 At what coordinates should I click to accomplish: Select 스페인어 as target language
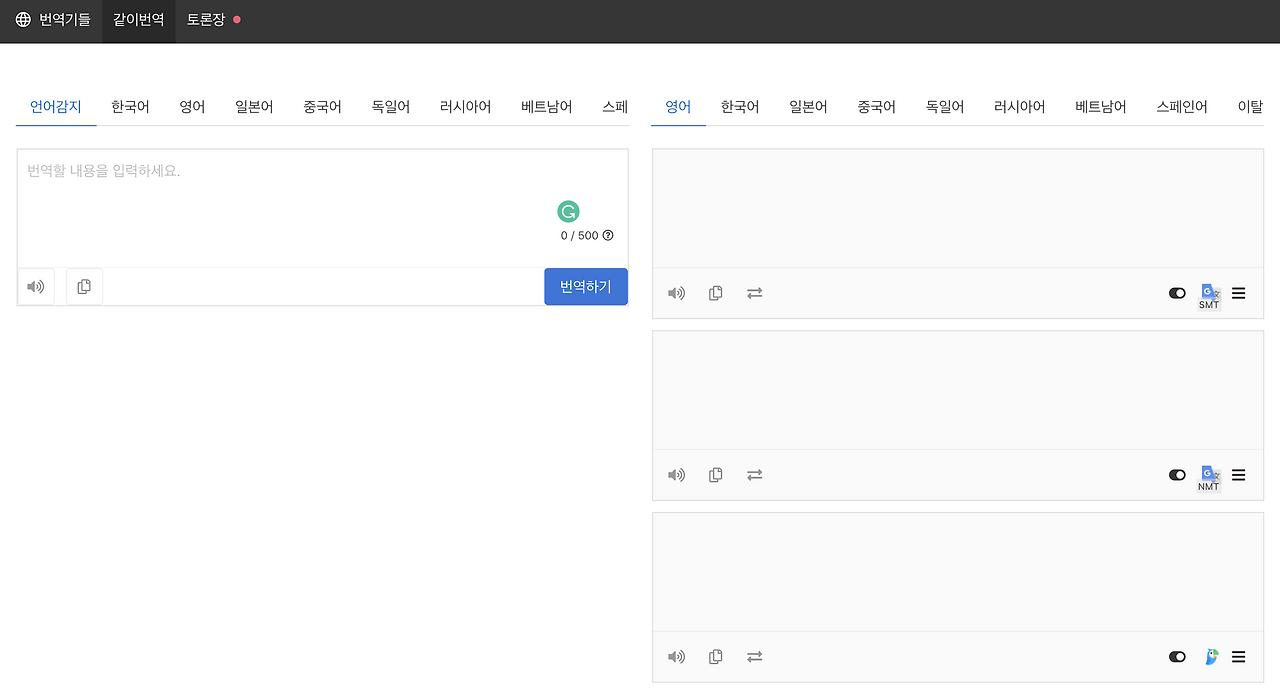1182,107
